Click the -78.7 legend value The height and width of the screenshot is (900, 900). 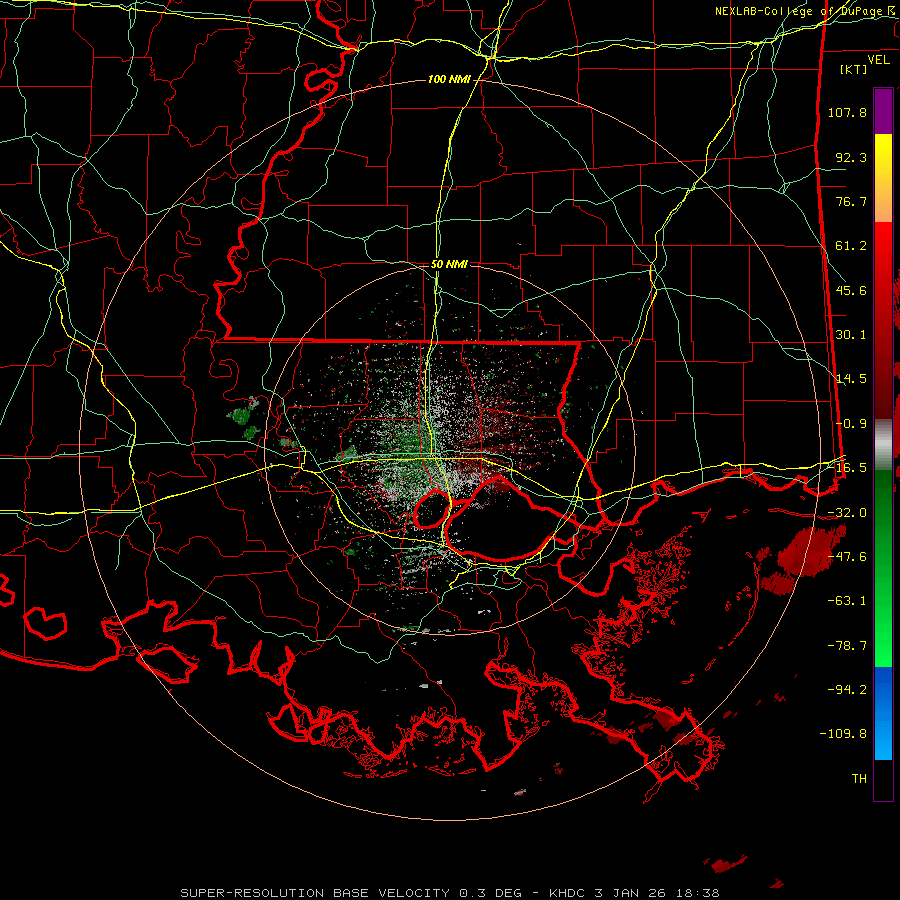click(847, 646)
